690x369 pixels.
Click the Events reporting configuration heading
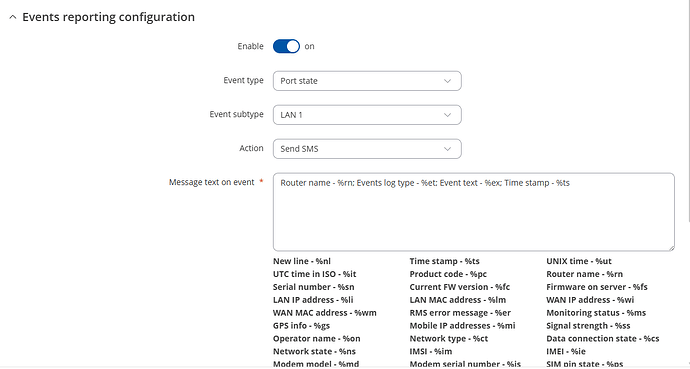[x=108, y=17]
